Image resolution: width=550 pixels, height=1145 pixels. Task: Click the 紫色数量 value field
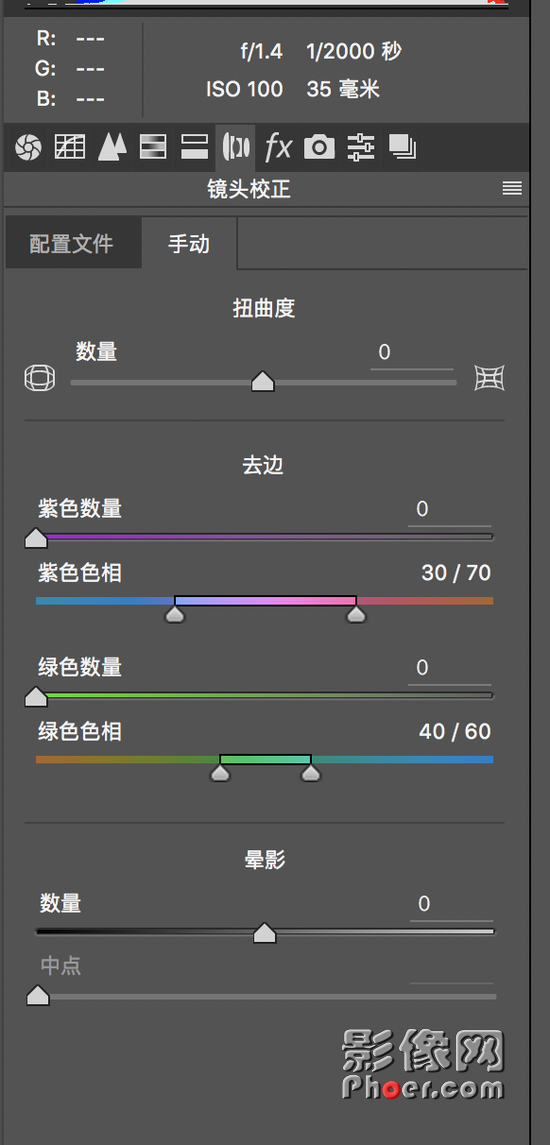[x=449, y=510]
